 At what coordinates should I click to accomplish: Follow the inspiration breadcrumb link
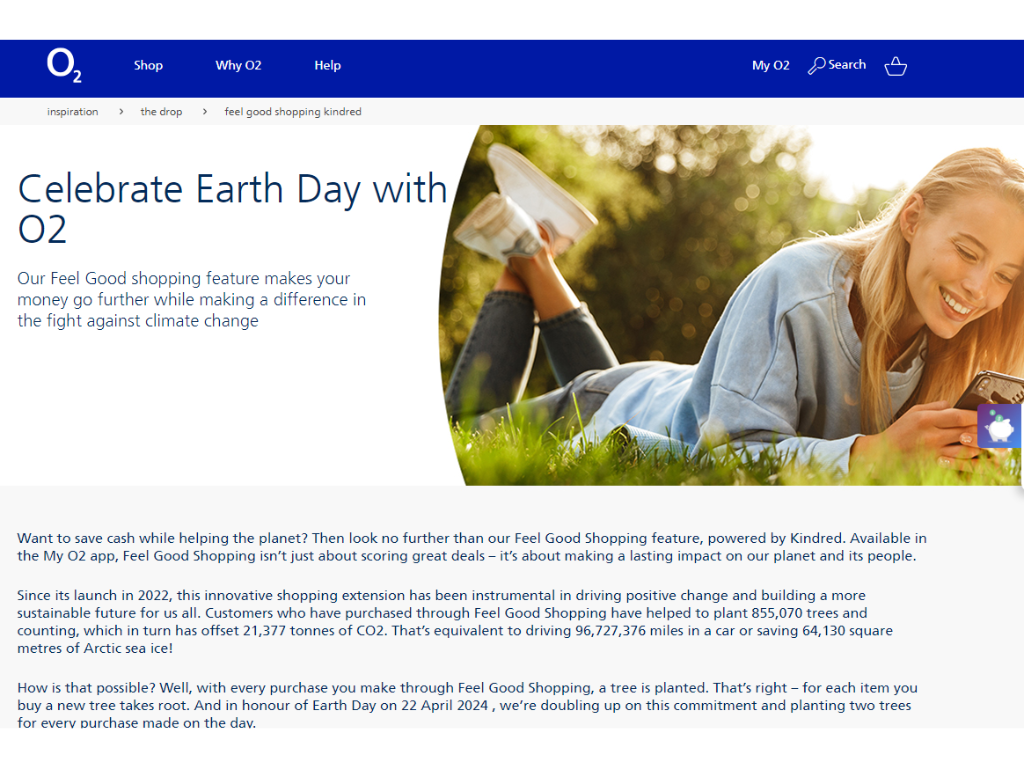click(72, 112)
